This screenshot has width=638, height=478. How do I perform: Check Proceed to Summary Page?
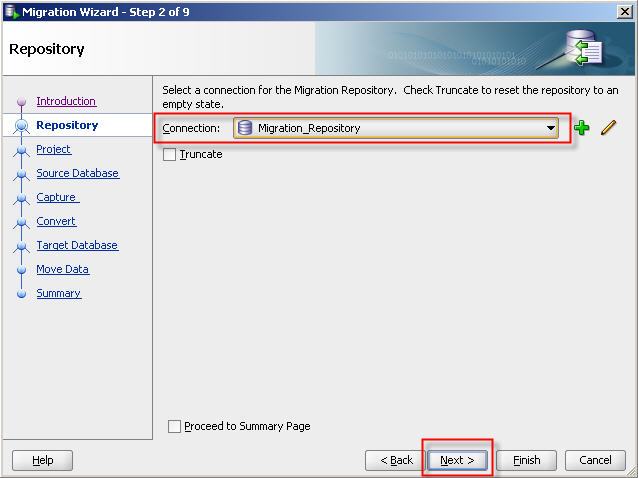(174, 426)
